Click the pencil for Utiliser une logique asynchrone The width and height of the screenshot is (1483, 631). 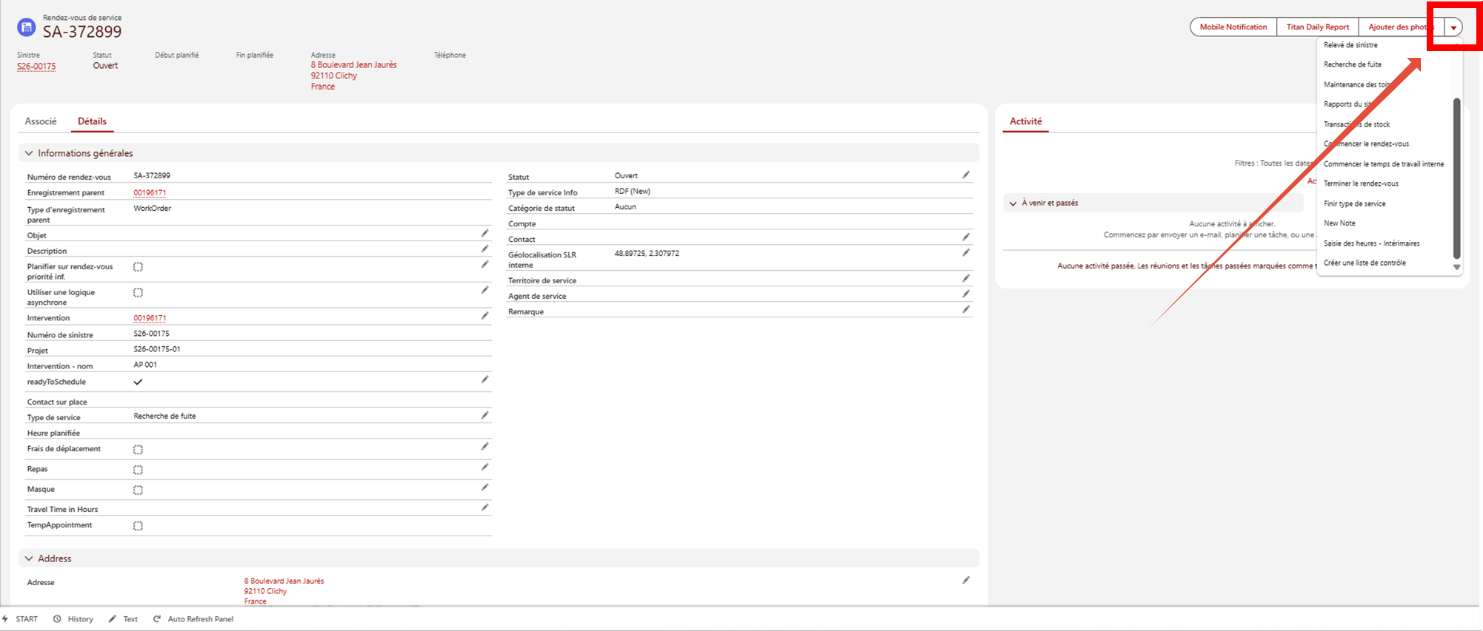click(x=485, y=290)
